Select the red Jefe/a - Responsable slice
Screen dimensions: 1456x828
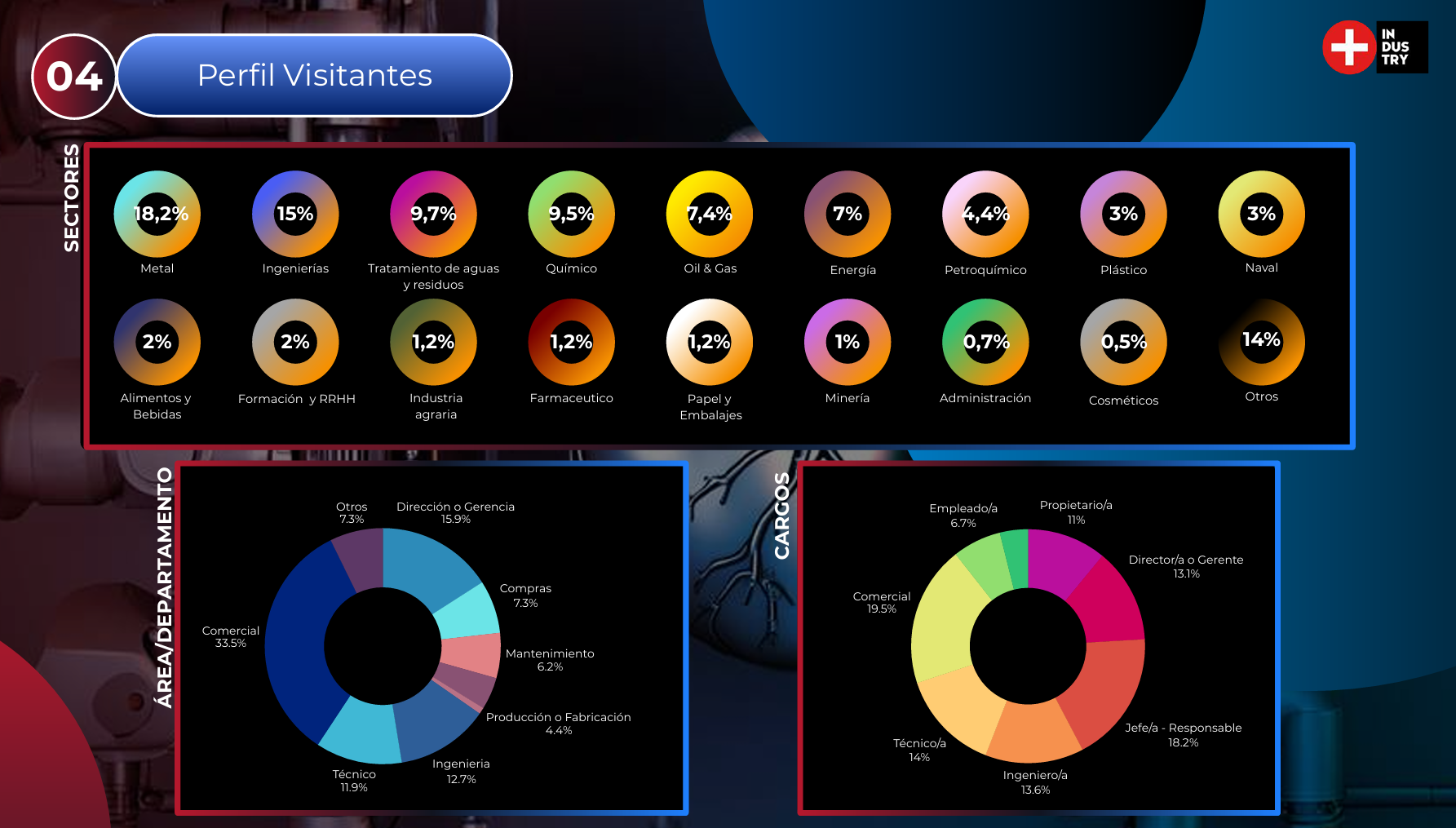coord(1103,692)
